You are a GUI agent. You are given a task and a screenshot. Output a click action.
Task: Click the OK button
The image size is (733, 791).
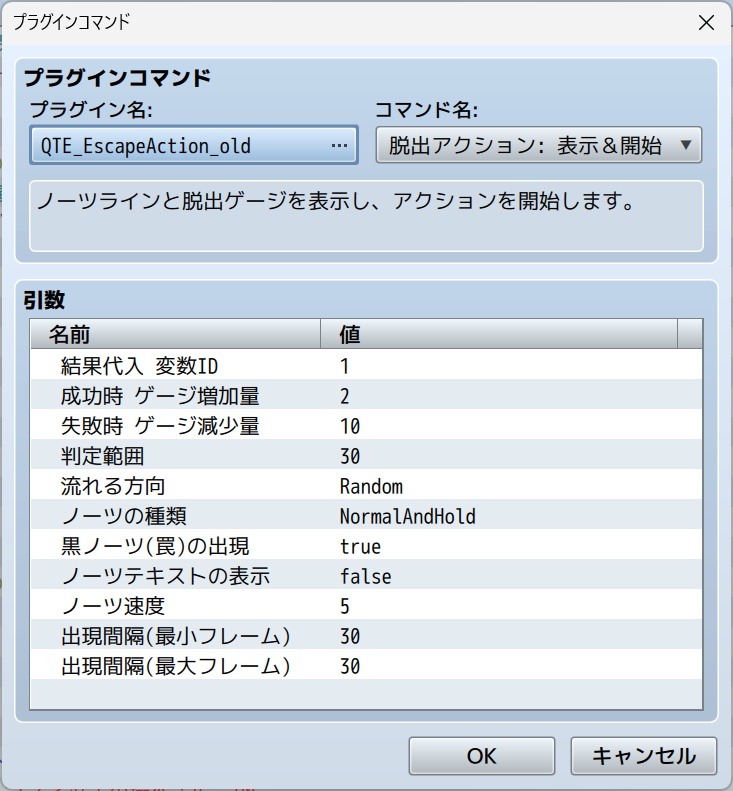tap(482, 756)
